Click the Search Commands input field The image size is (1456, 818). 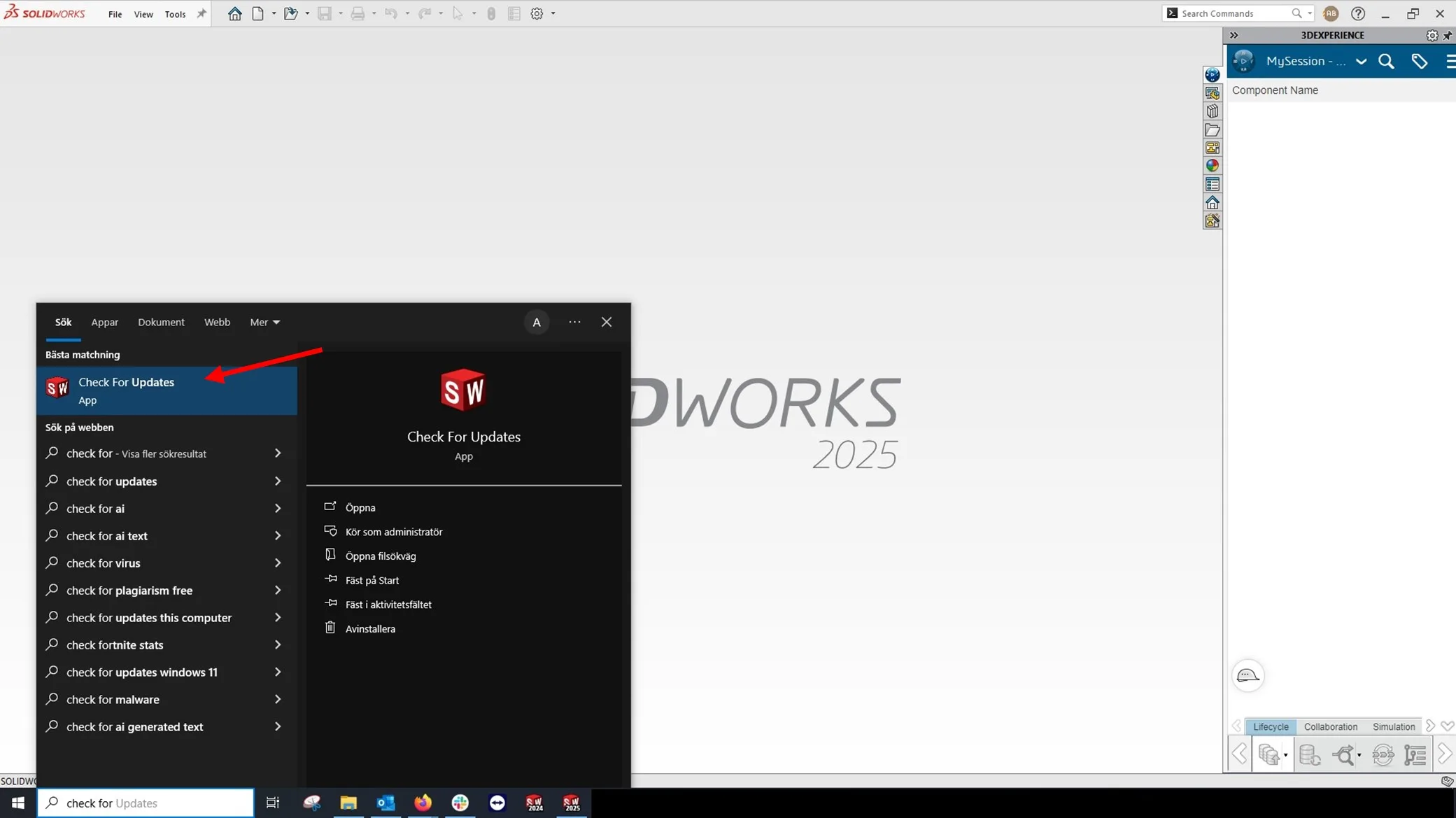point(1234,13)
